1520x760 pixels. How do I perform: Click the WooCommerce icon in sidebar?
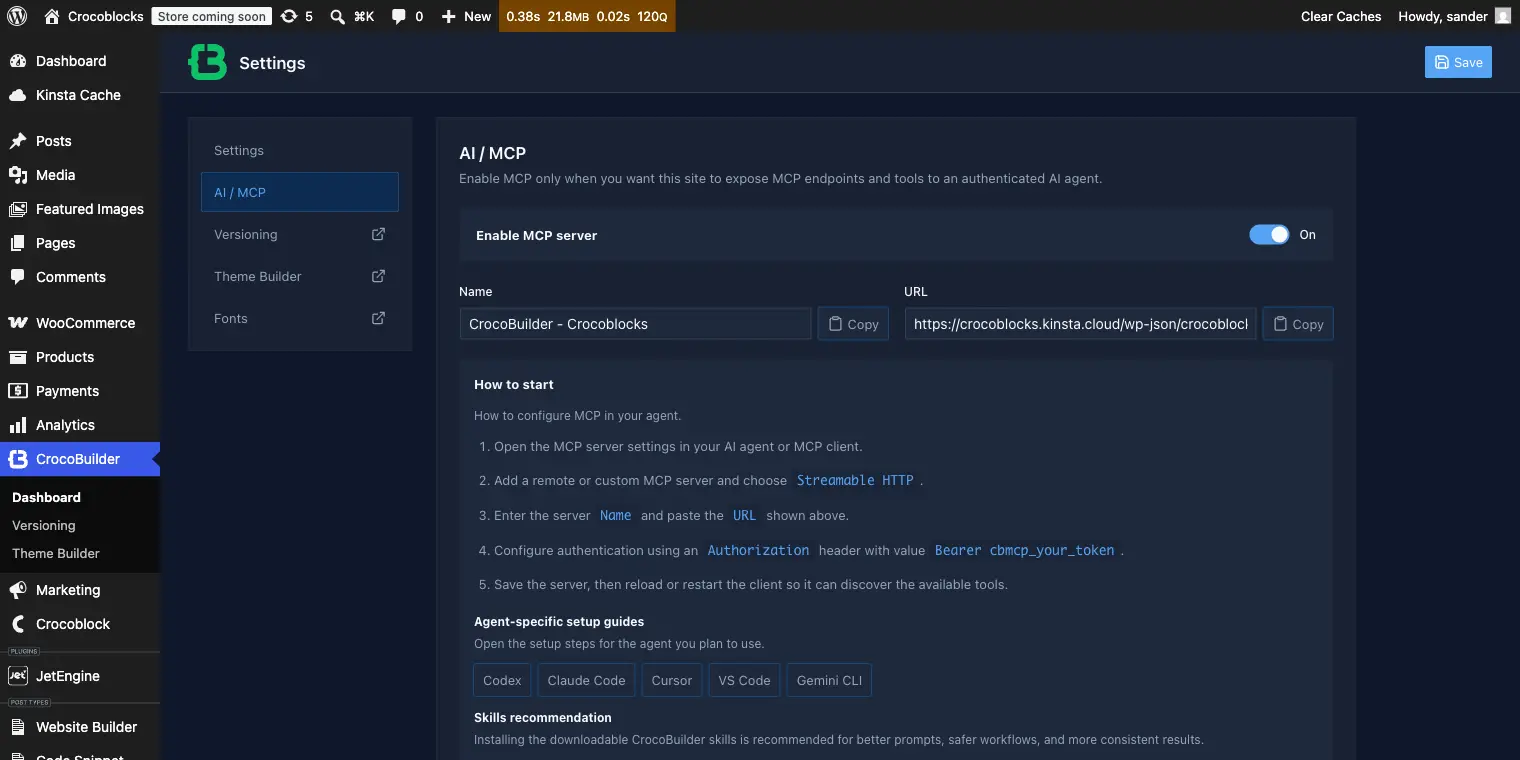coord(18,323)
